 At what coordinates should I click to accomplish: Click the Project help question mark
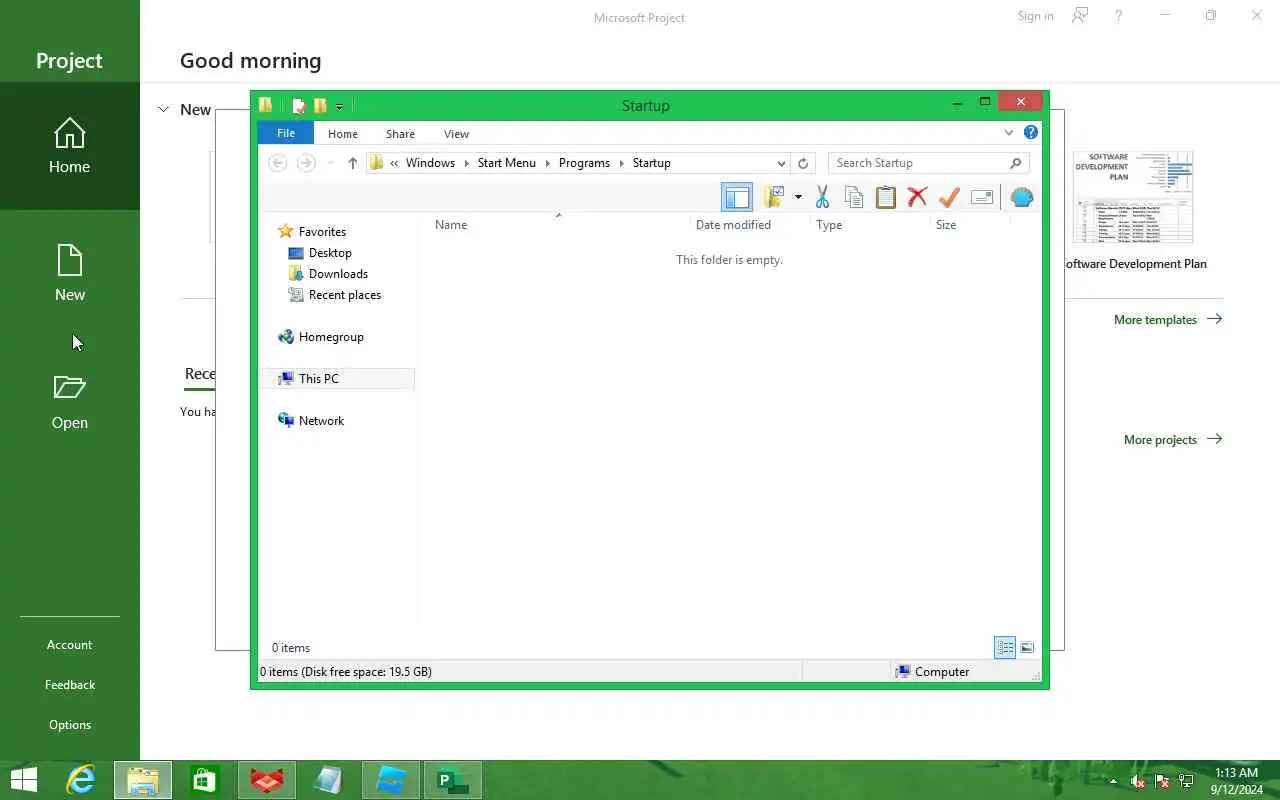click(1119, 16)
